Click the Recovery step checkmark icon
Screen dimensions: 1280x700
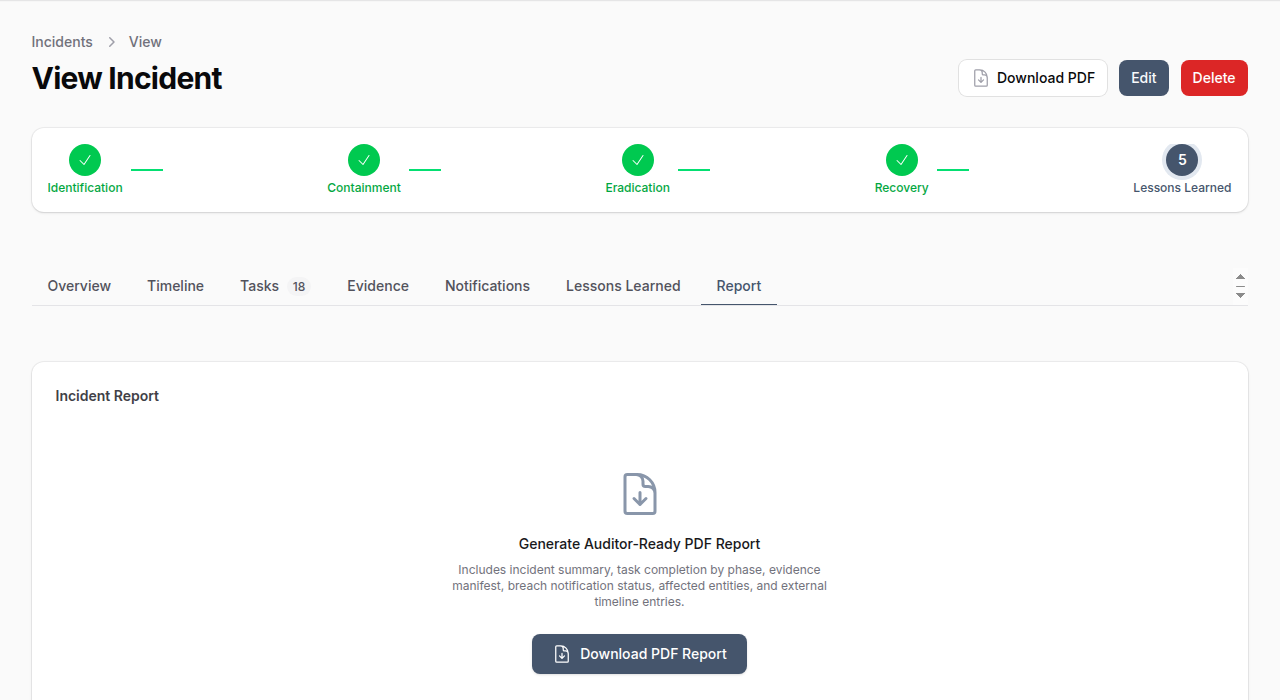coord(902,160)
